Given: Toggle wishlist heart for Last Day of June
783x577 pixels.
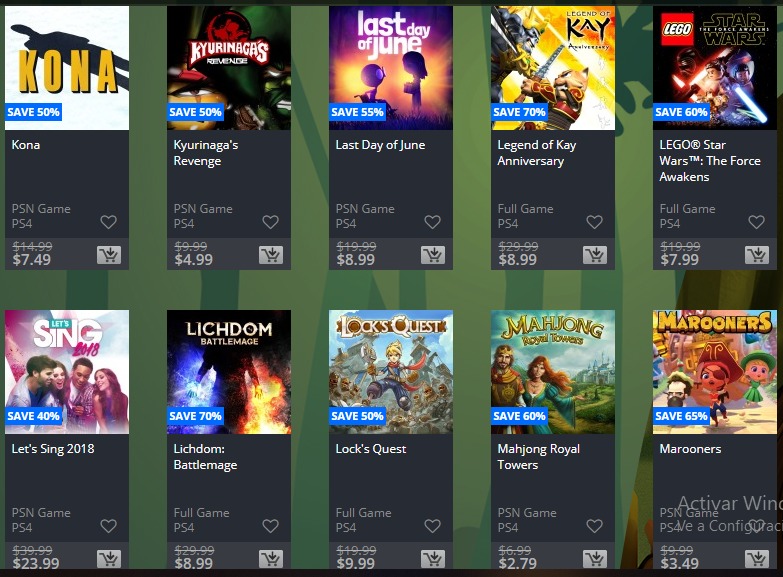Looking at the screenshot, I should (432, 222).
